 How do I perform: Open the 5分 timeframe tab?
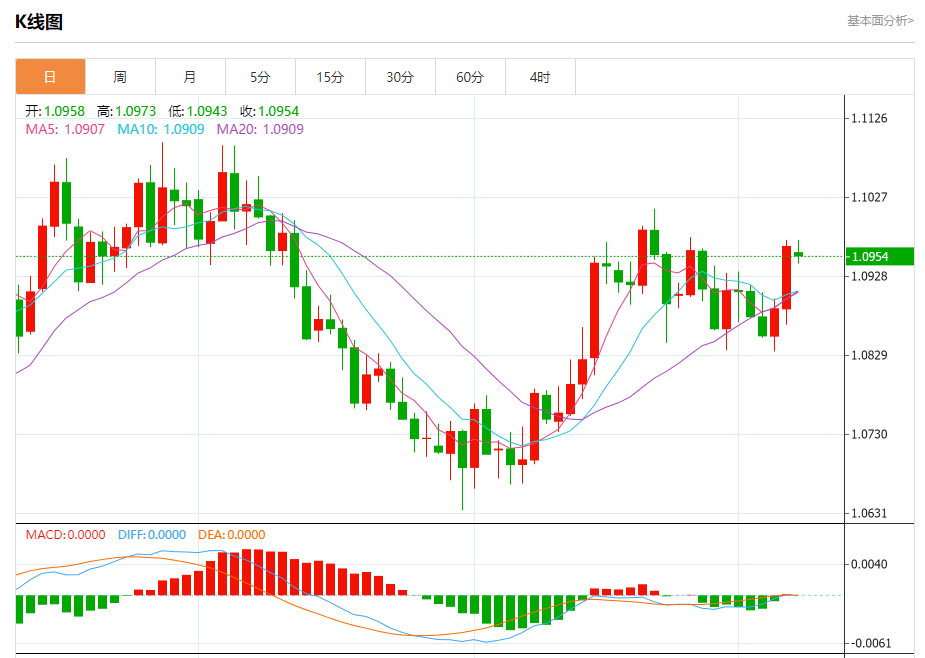(260, 77)
